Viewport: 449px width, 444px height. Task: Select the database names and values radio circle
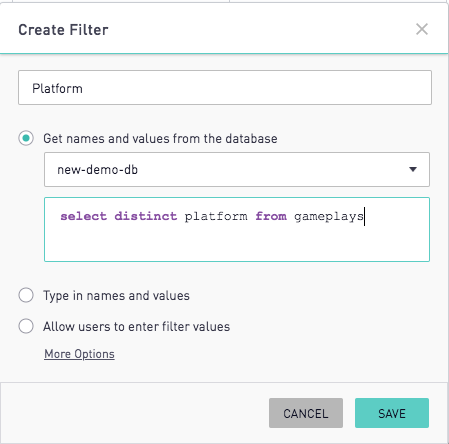(x=26, y=138)
